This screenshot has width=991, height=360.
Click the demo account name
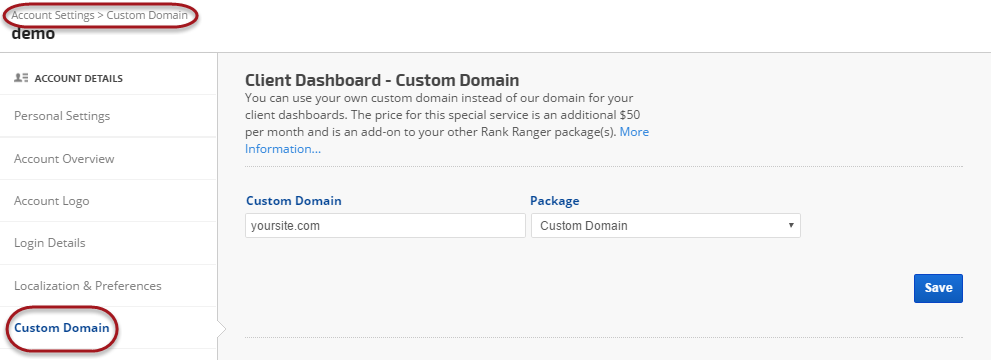click(x=33, y=33)
